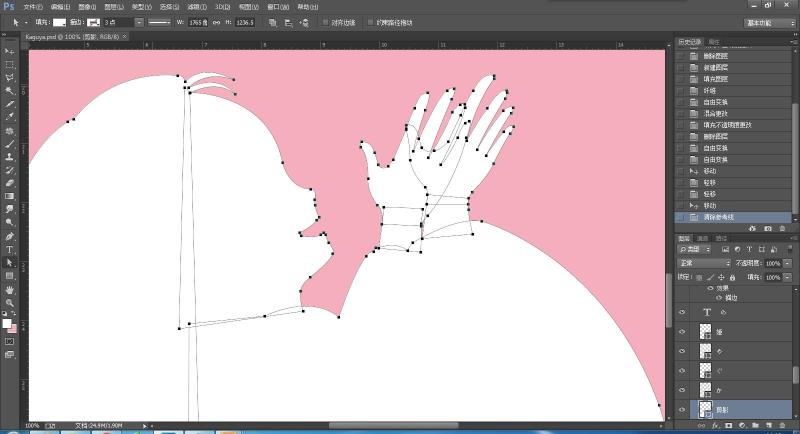Open the blend mode 正常 dropdown
The image size is (800, 434).
[704, 263]
